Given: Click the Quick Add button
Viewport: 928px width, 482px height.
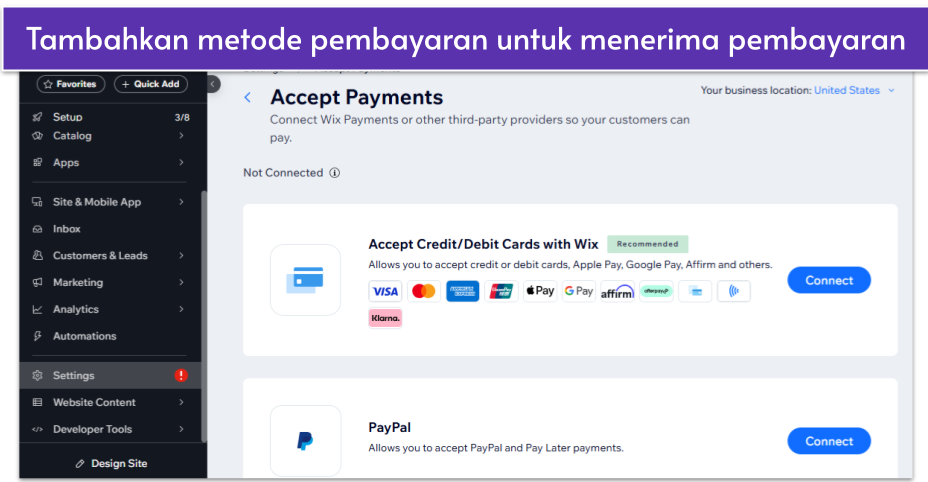Looking at the screenshot, I should click(x=151, y=84).
